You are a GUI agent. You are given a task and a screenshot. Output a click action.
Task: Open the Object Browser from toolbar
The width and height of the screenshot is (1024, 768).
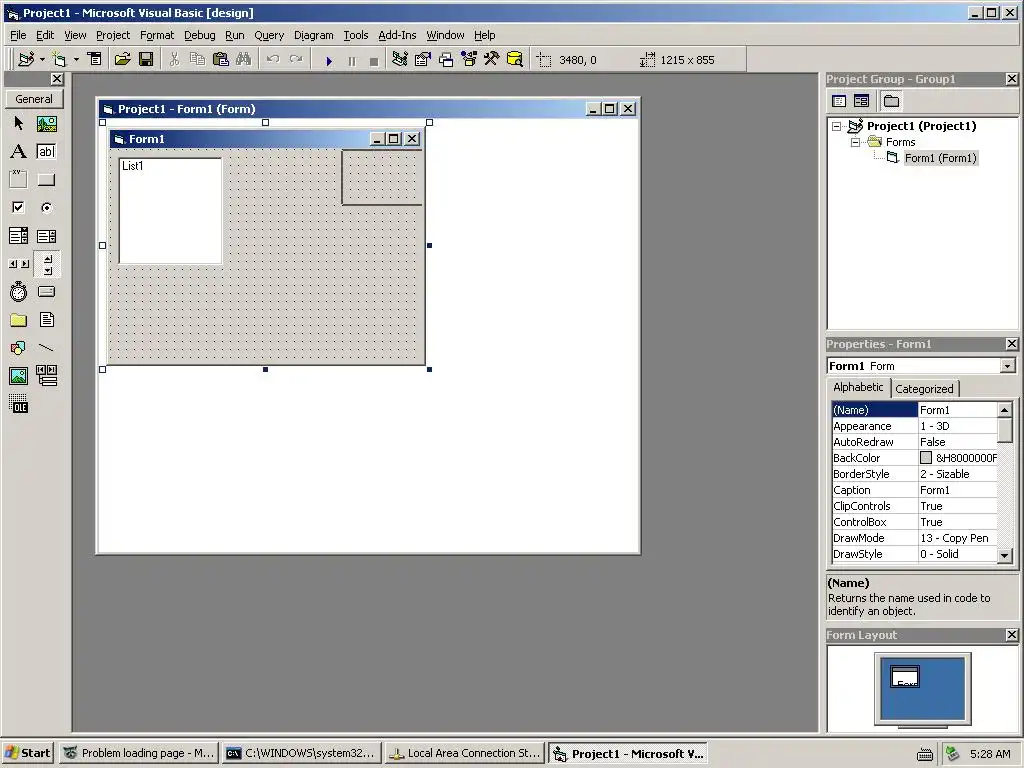click(469, 59)
